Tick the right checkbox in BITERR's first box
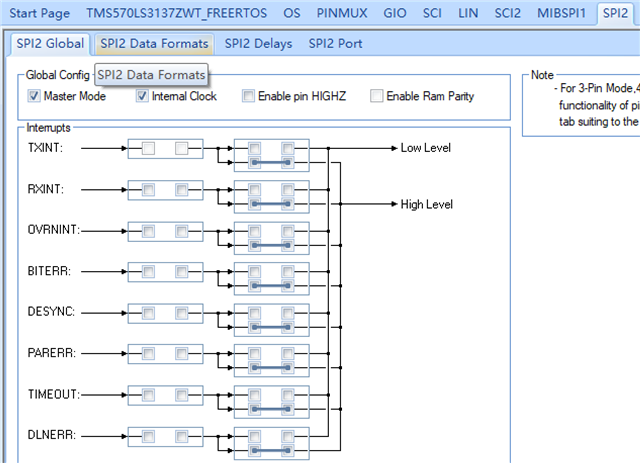 point(182,272)
